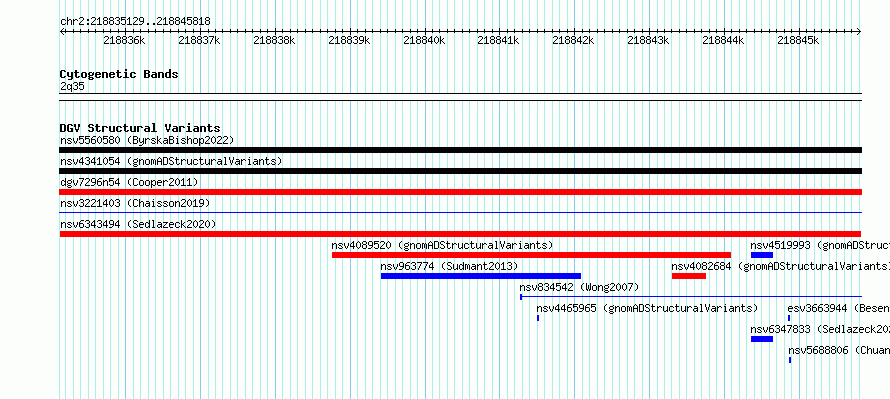Click the 218843k ruler label
The height and width of the screenshot is (399, 890).
point(648,40)
